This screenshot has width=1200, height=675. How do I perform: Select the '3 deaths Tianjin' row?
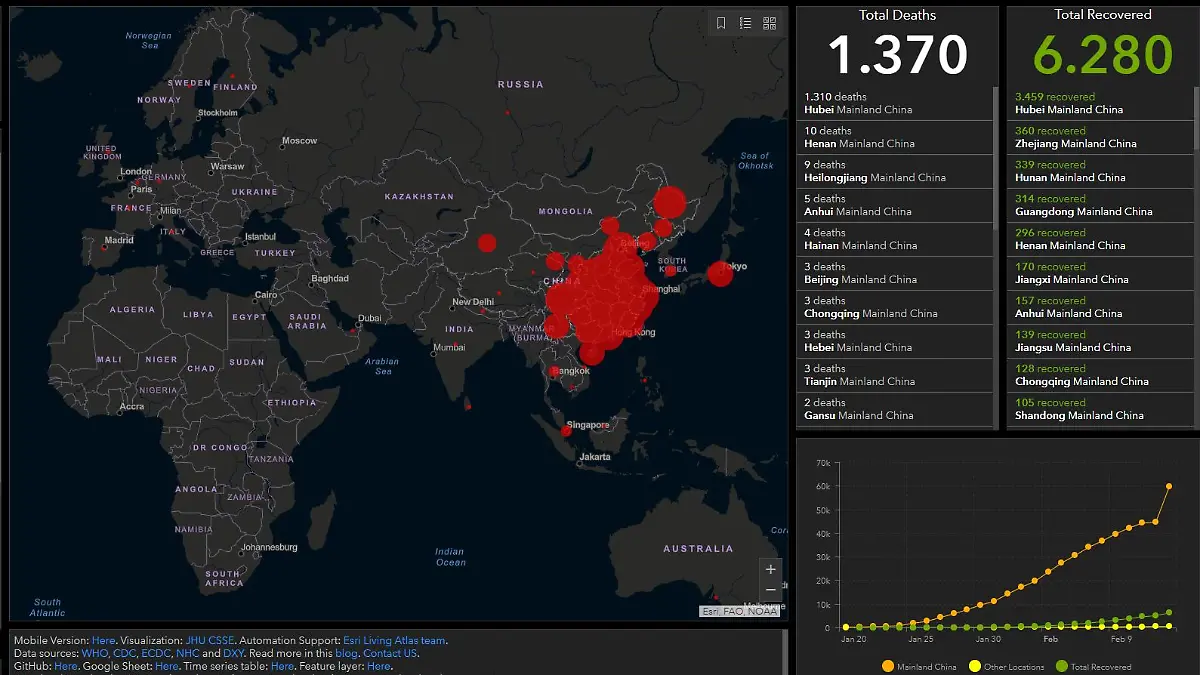point(896,376)
